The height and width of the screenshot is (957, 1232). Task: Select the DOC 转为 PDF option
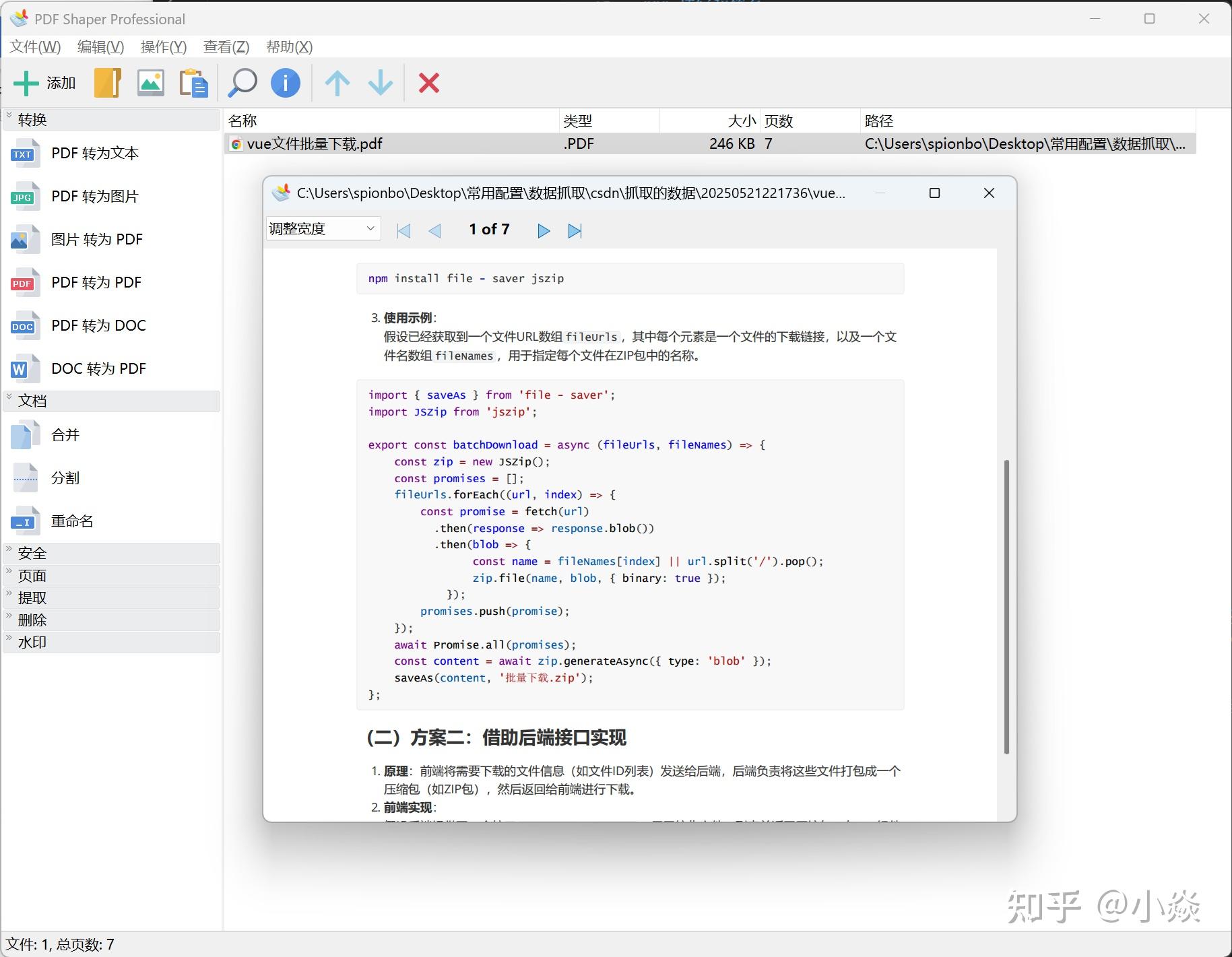99,368
